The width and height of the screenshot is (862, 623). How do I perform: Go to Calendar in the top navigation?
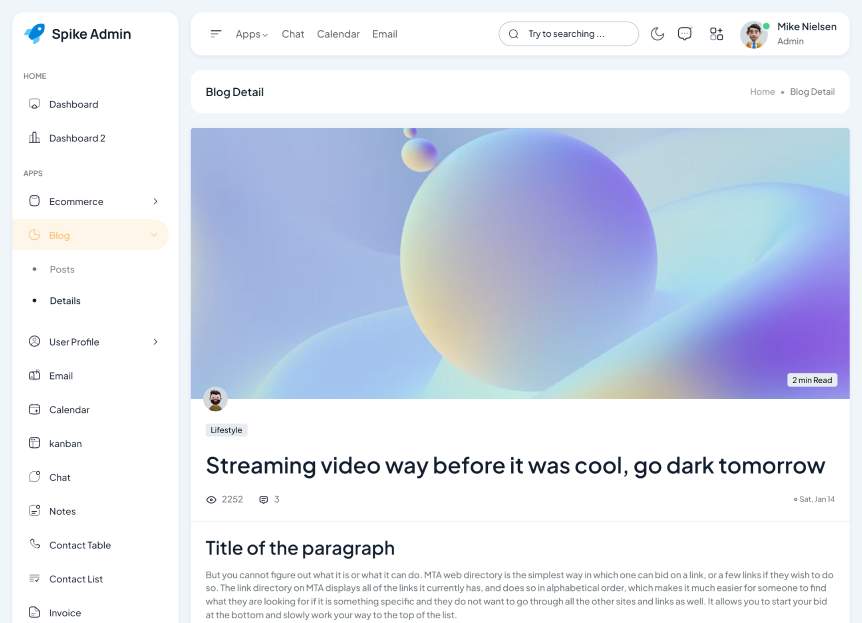(x=338, y=34)
